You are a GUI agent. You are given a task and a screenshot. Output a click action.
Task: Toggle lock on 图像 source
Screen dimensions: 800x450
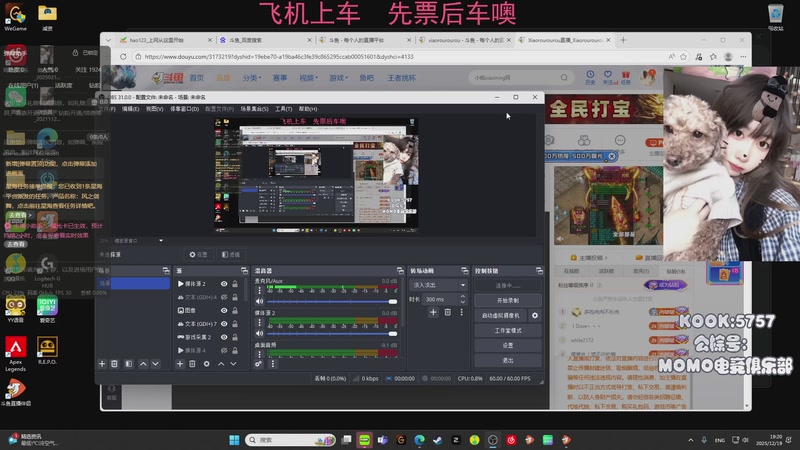pos(235,310)
